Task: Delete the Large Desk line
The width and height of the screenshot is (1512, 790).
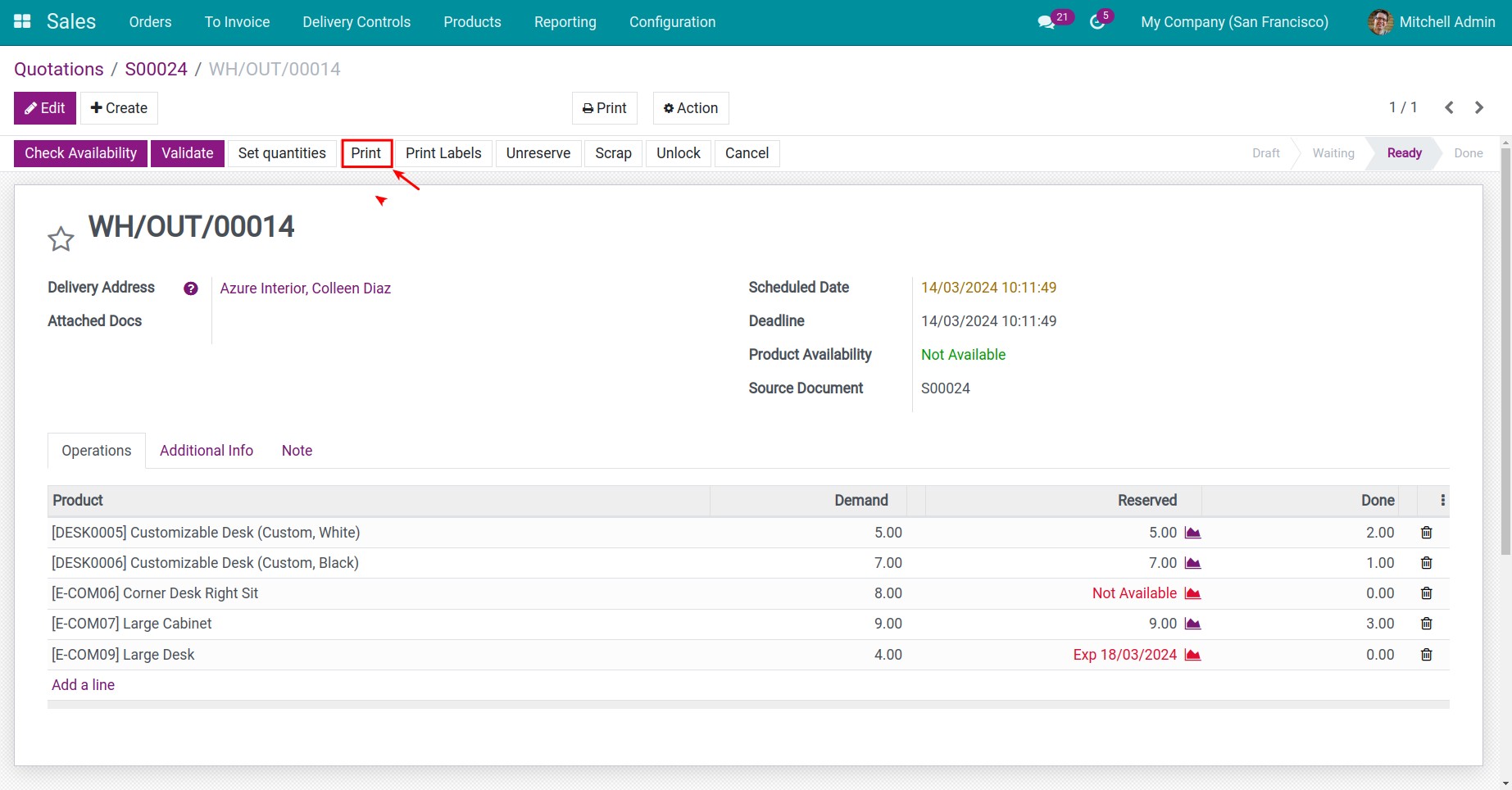Action: pyautogui.click(x=1426, y=655)
